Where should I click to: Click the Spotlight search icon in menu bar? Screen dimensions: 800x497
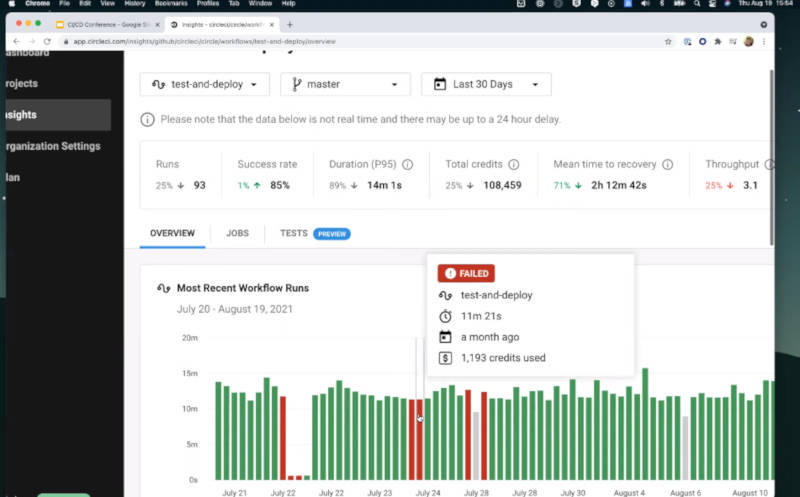coord(697,4)
